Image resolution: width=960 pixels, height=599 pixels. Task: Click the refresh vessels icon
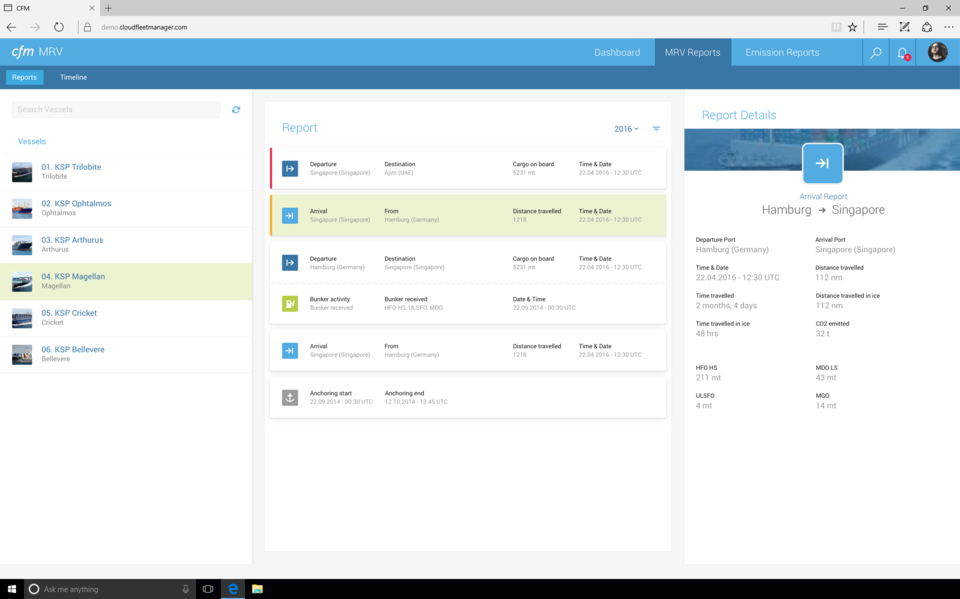(236, 110)
